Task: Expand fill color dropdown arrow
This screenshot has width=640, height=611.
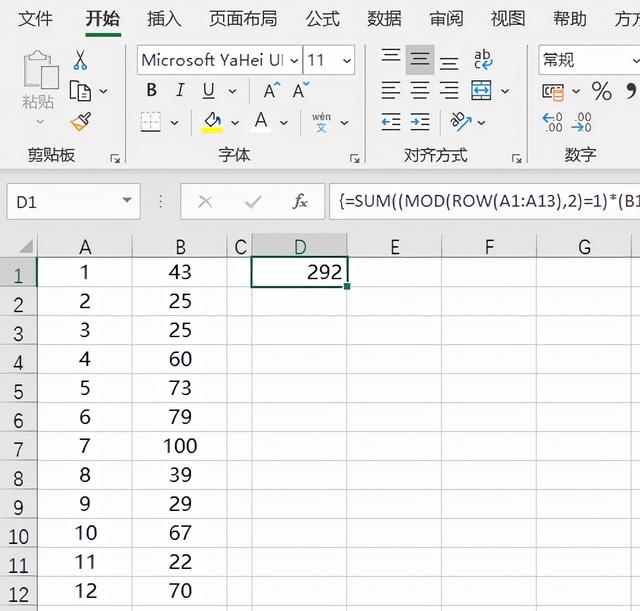Action: pos(235,122)
